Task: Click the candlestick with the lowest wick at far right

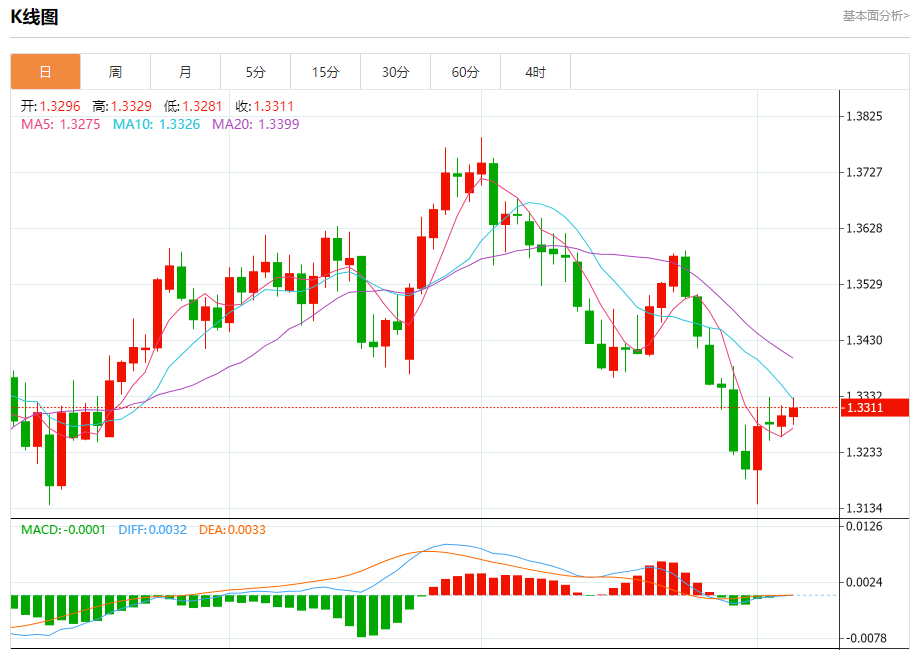Action: click(x=757, y=448)
